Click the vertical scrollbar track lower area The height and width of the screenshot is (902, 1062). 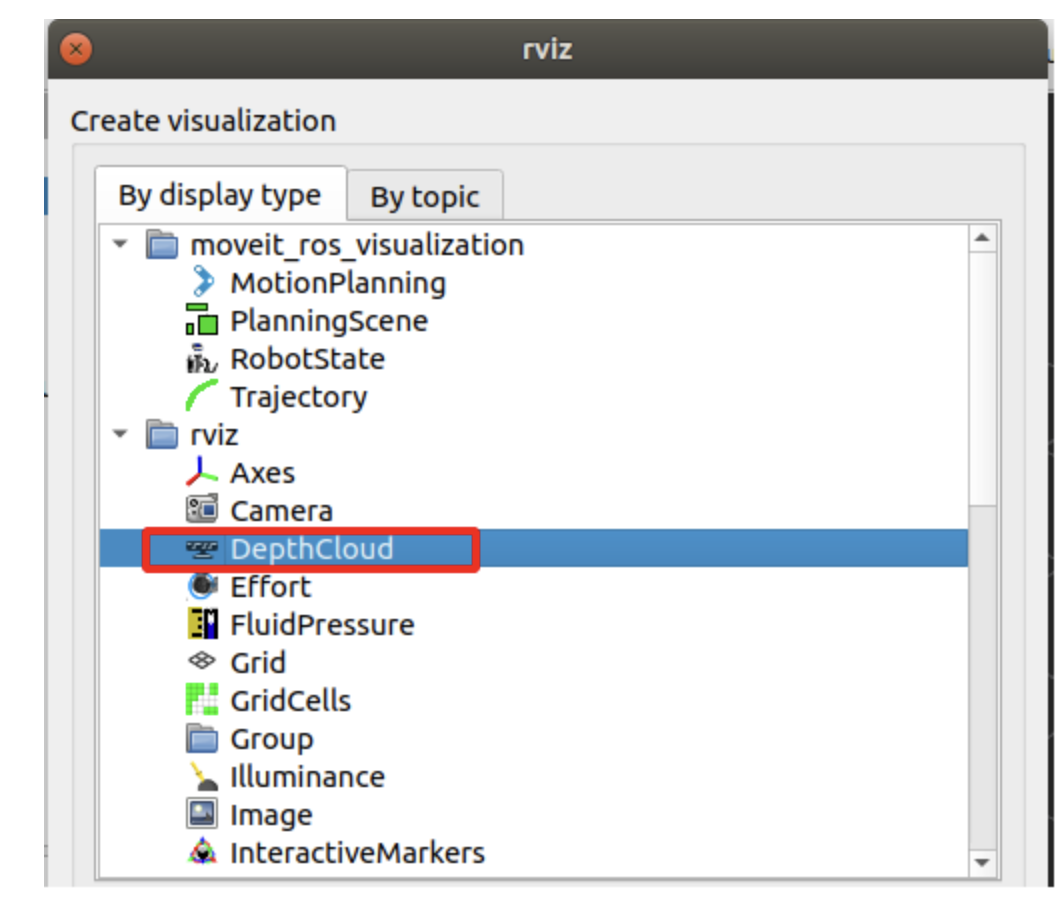tap(982, 677)
